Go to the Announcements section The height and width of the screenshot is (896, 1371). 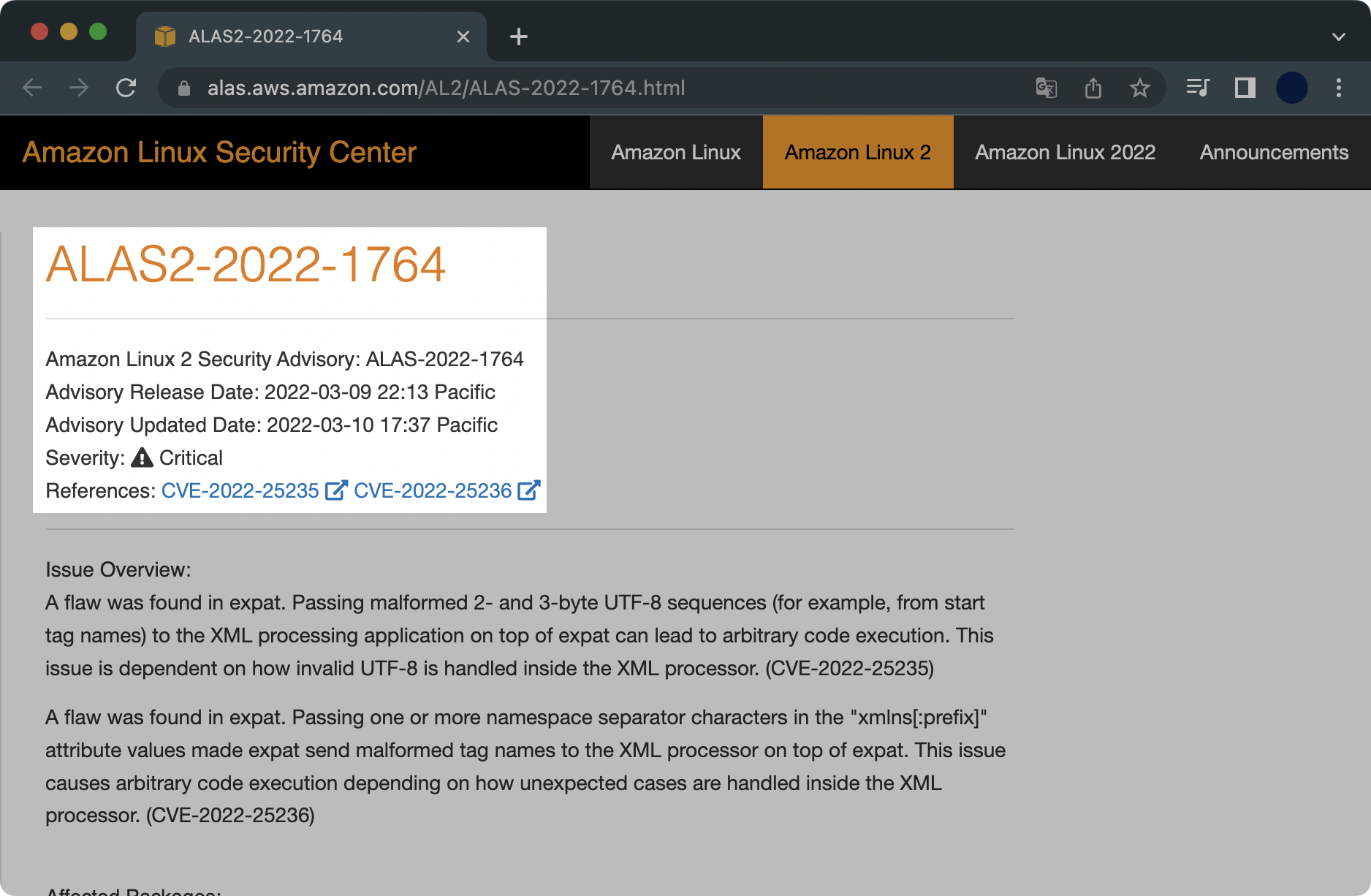click(x=1274, y=152)
